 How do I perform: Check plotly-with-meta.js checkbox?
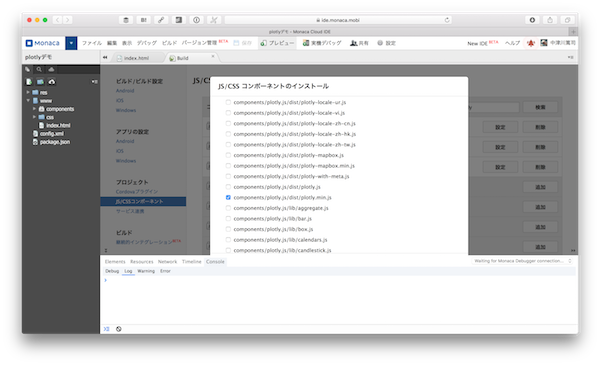pos(228,176)
